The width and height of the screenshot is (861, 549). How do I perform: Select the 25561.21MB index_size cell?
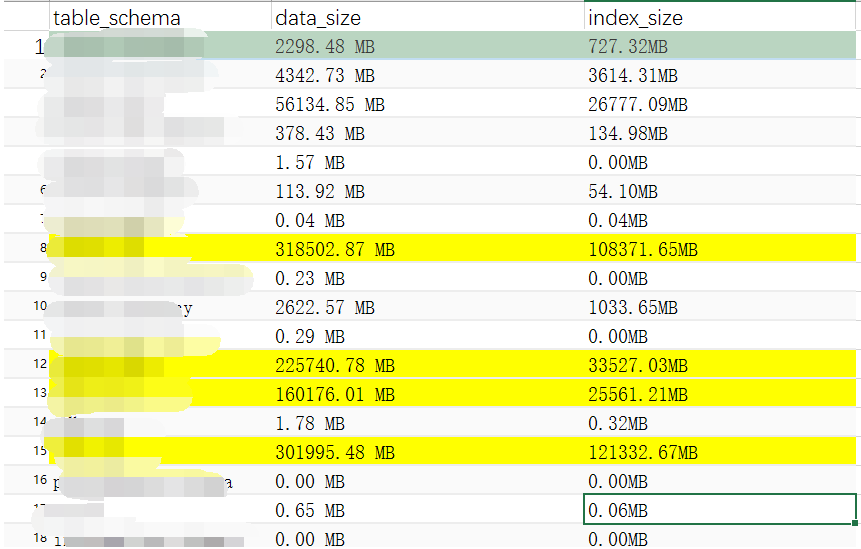pyautogui.click(x=638, y=394)
